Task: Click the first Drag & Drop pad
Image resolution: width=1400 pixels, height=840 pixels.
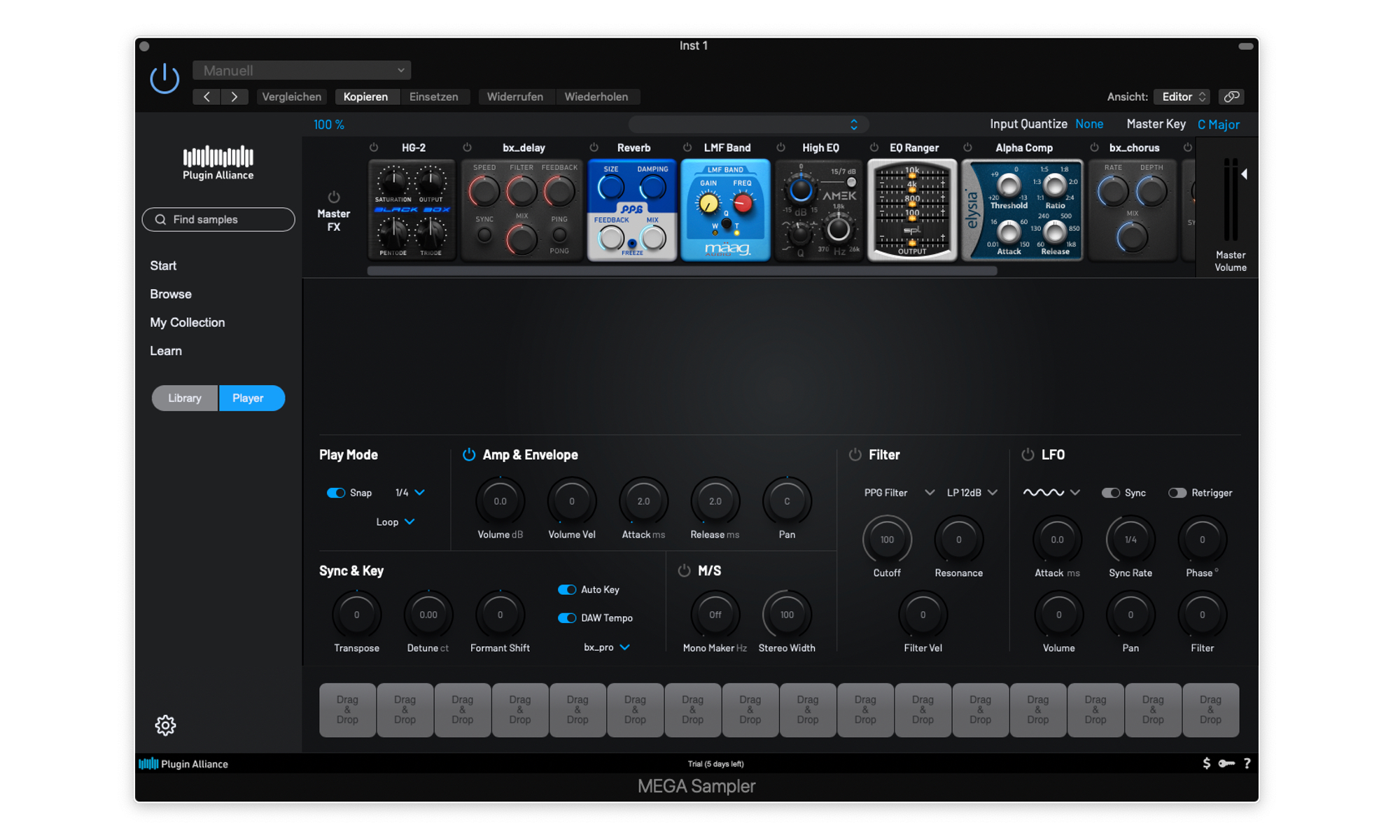Action: click(347, 710)
